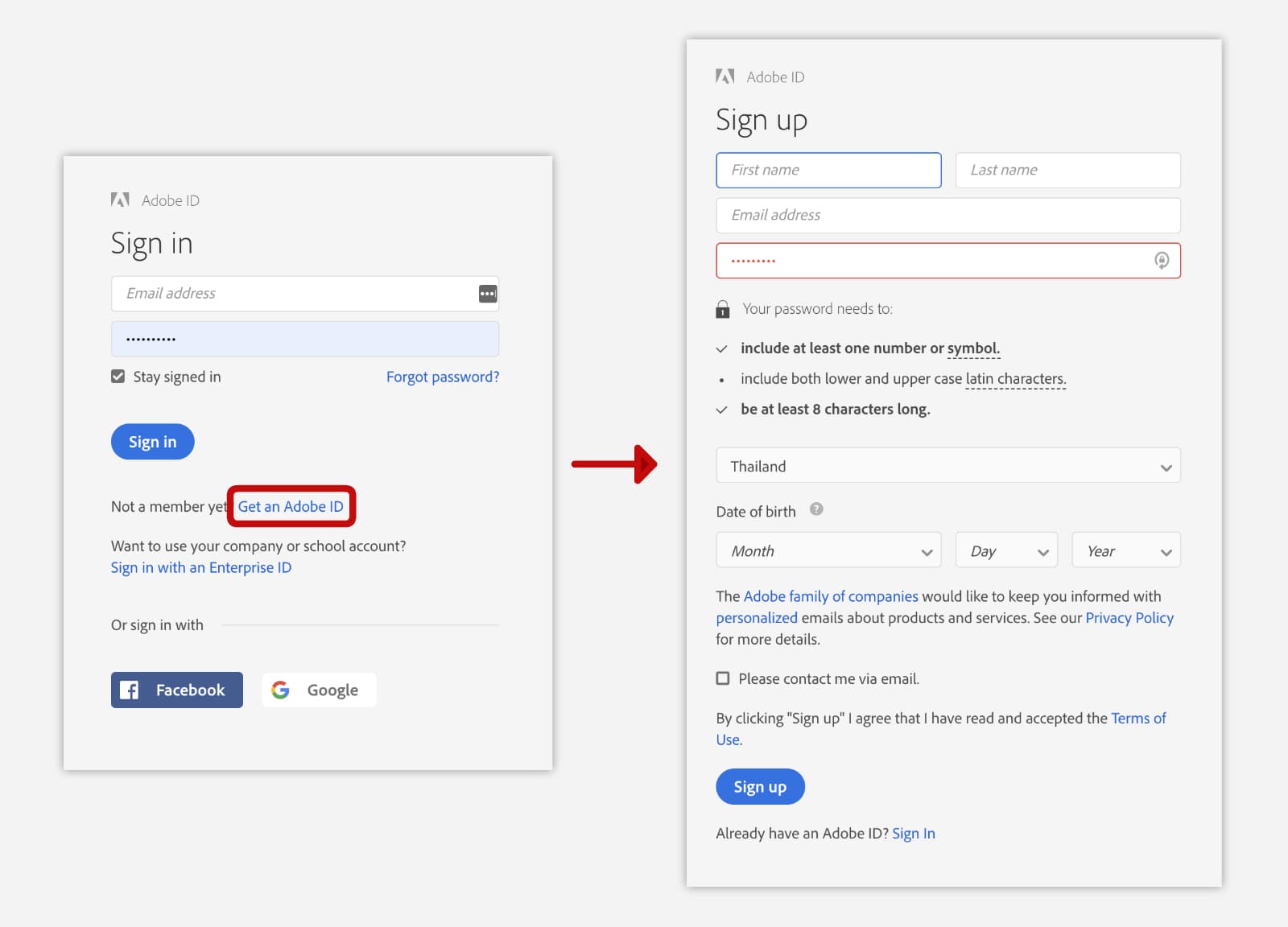Click the 'Date of birth' label
Viewport: 1288px width, 927px height.
[x=756, y=512]
